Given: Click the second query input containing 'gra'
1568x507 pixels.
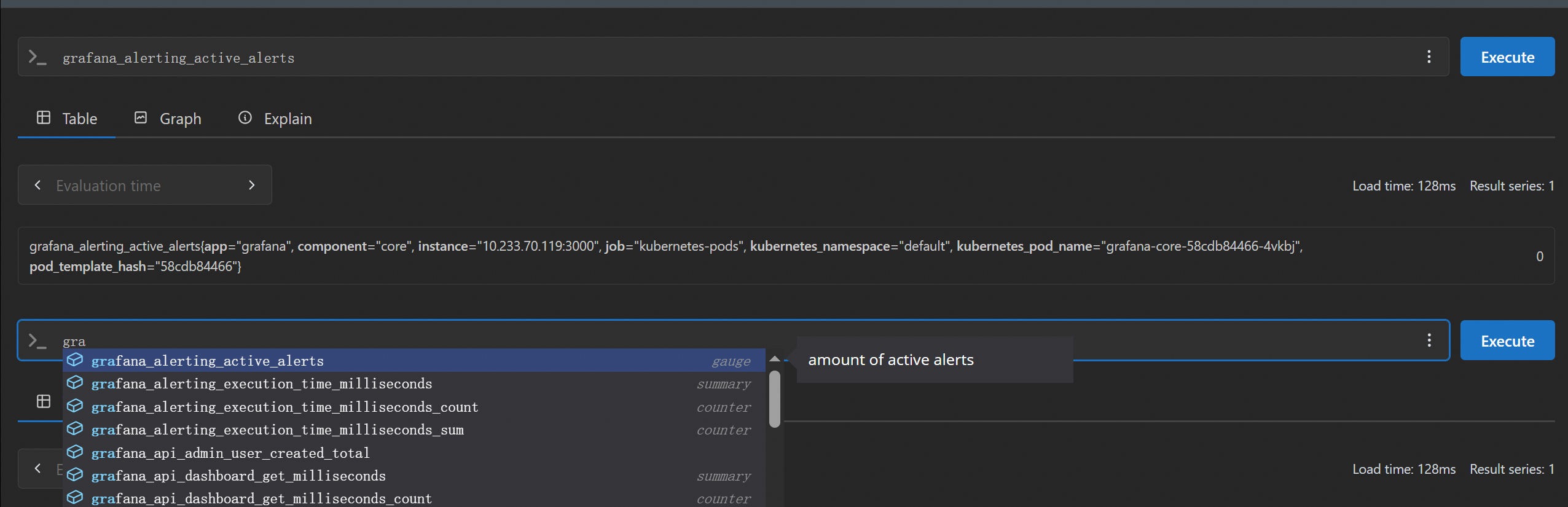Looking at the screenshot, I should point(734,341).
